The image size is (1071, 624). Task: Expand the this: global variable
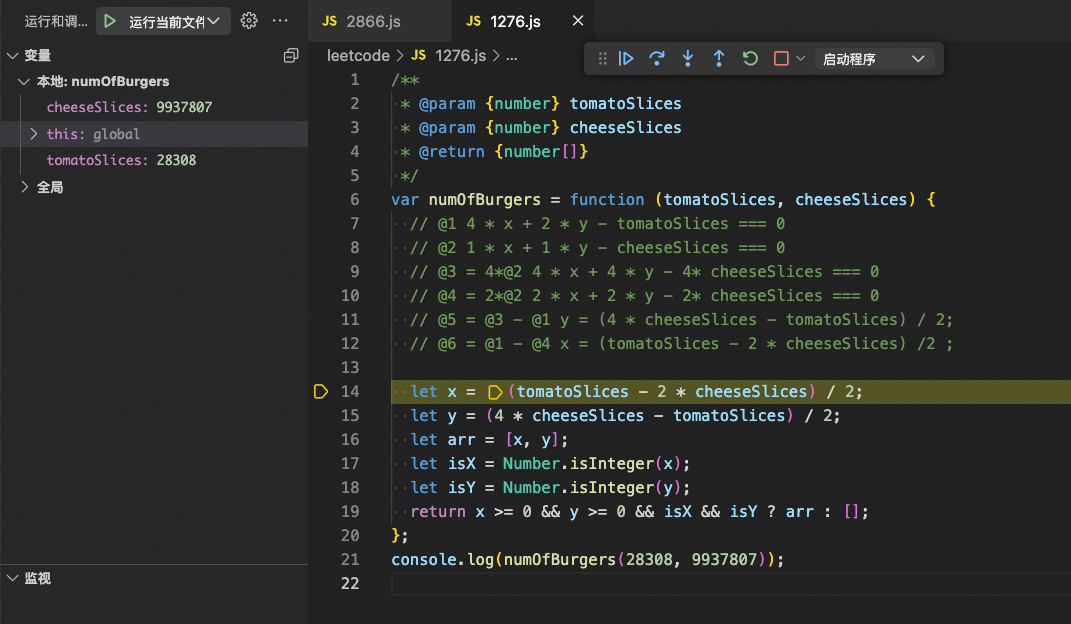click(33, 134)
